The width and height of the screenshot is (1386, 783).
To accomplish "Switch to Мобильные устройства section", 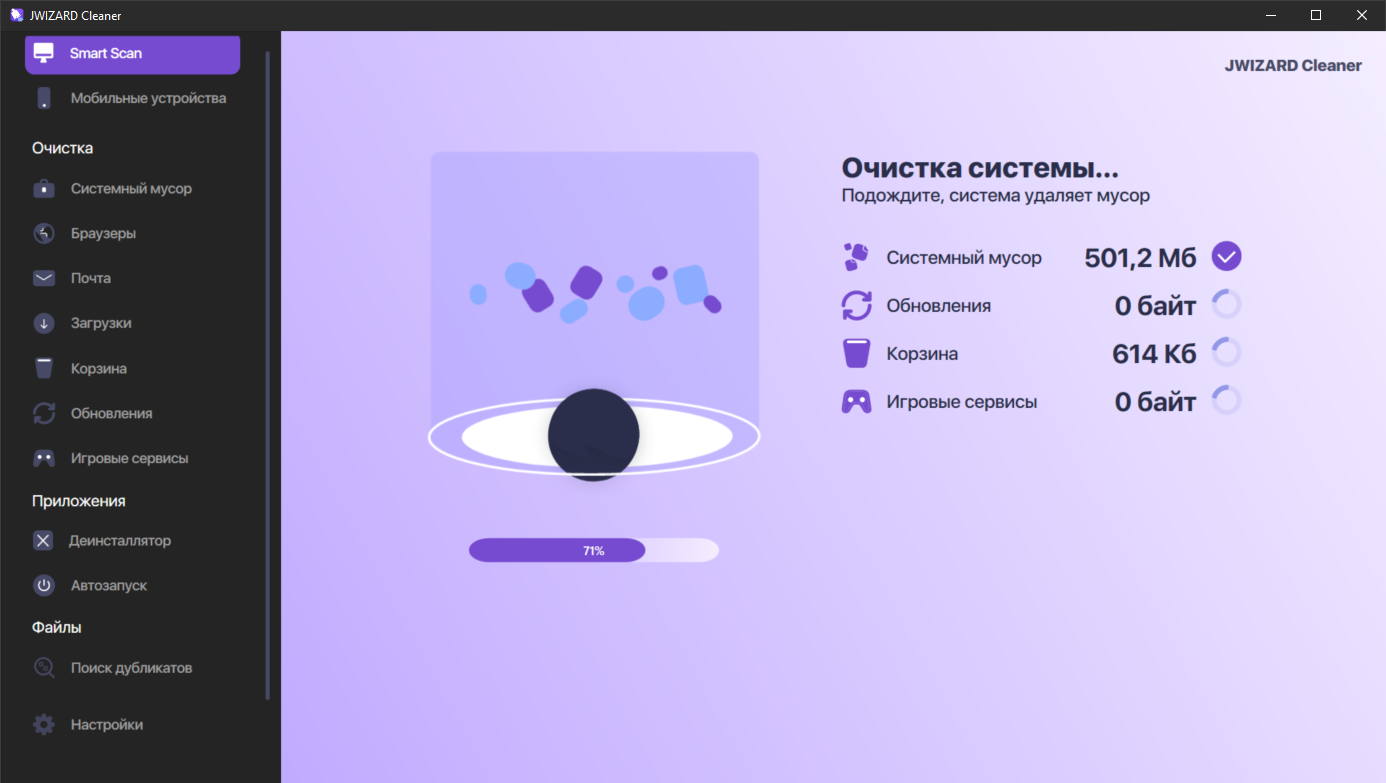I will (132, 97).
